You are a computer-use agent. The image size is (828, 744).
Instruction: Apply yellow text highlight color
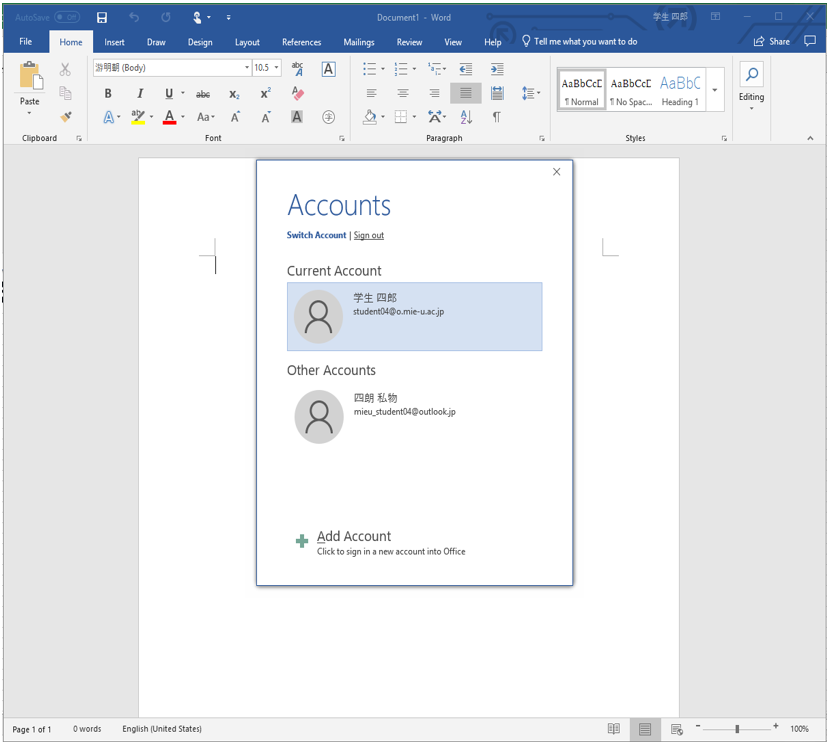[138, 117]
